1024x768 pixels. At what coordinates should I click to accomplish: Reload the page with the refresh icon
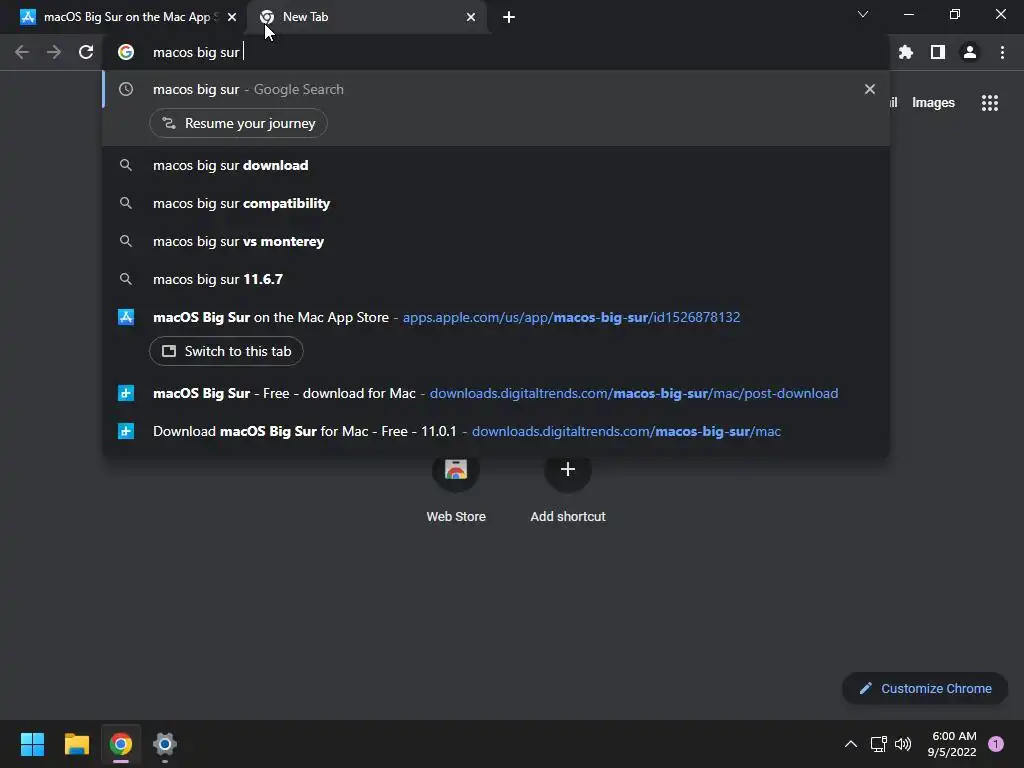click(86, 52)
